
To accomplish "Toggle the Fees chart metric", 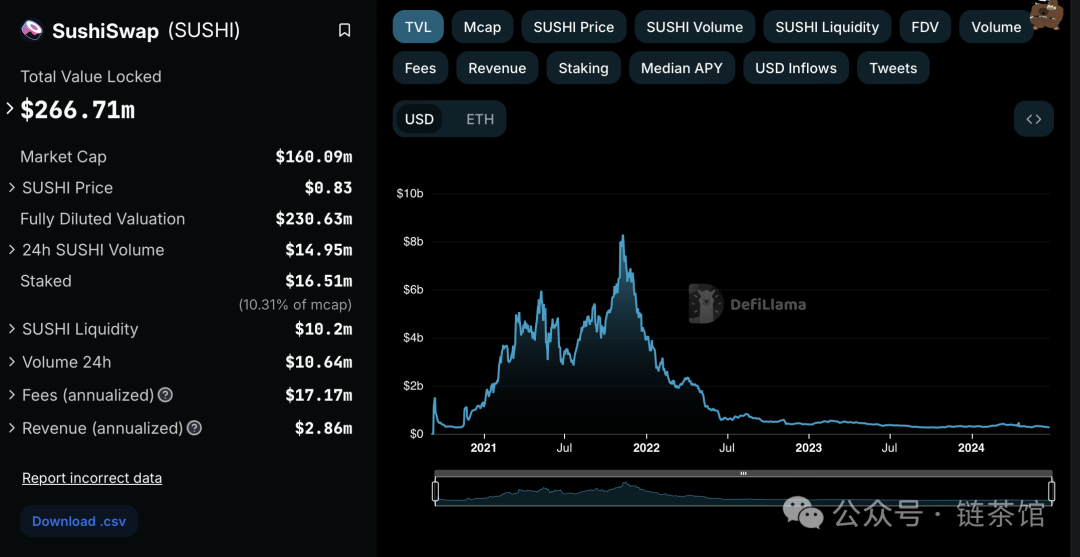I will click(420, 68).
